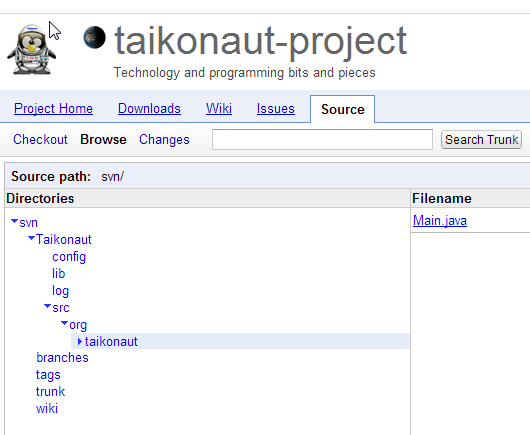Viewport: 530px width, 435px height.
Task: Click the globe icon beside project title
Action: pyautogui.click(x=95, y=37)
